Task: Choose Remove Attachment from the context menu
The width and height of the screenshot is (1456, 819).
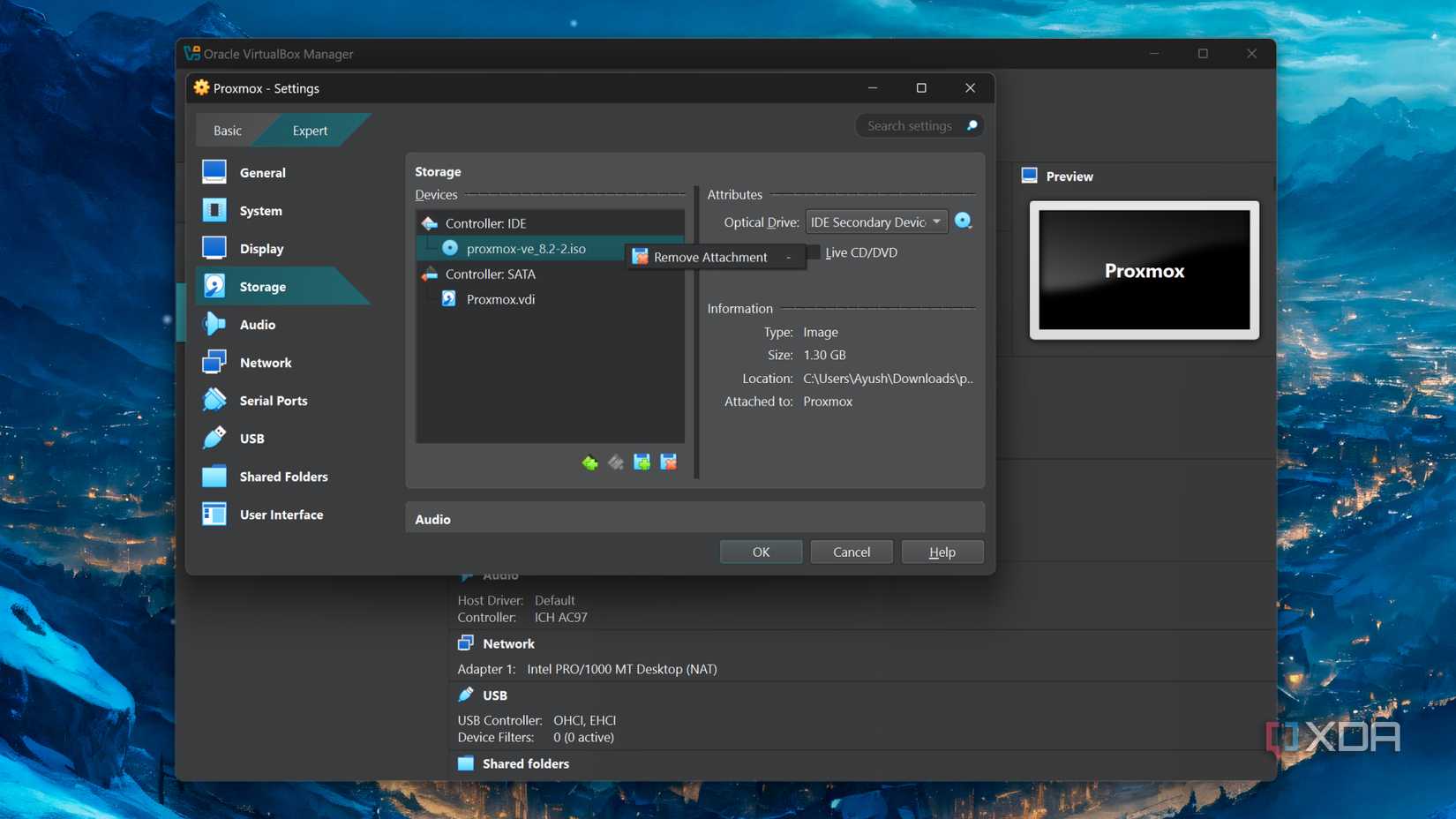Action: [709, 257]
